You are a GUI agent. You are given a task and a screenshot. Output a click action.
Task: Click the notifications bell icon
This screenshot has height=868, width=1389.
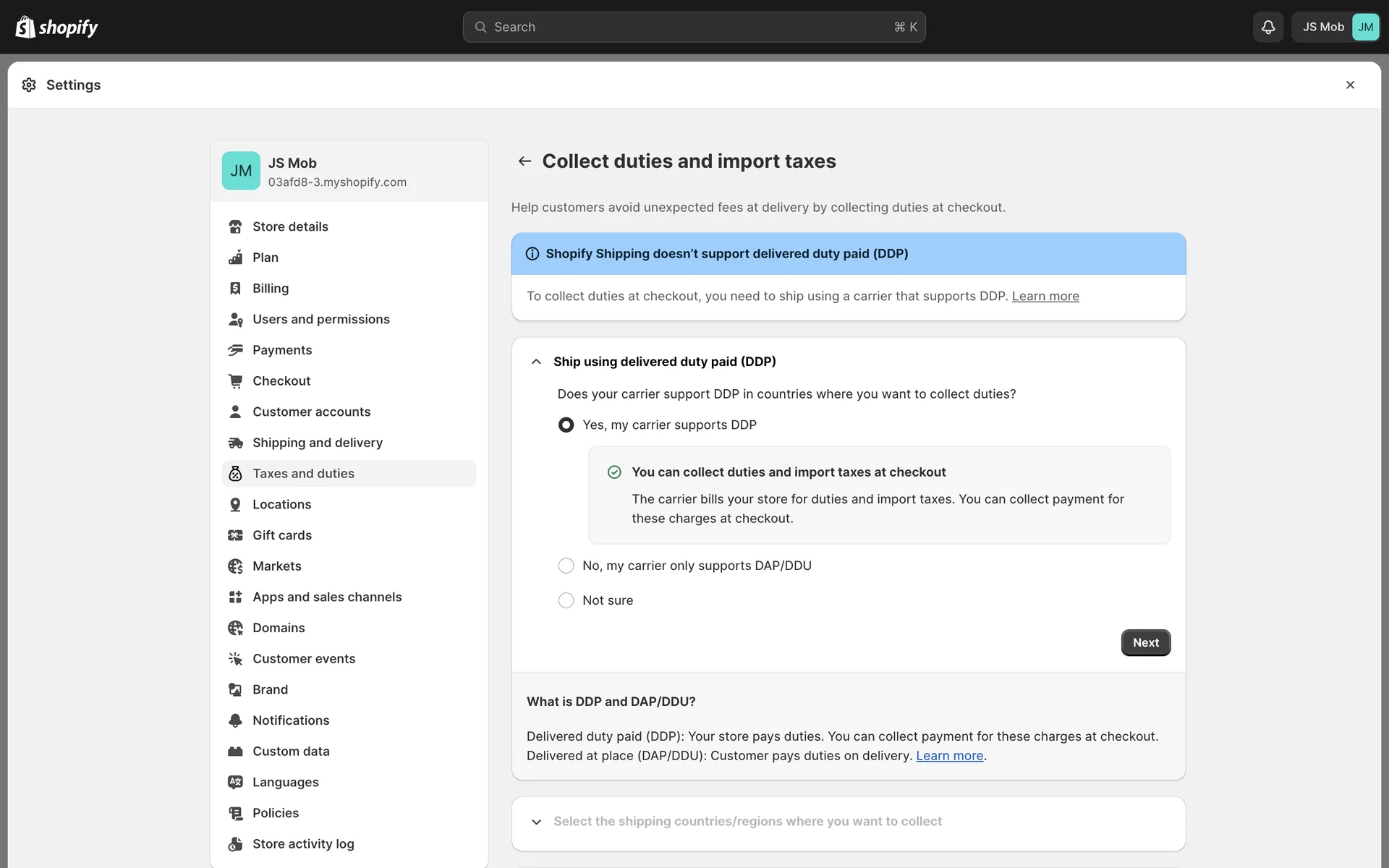point(1267,27)
